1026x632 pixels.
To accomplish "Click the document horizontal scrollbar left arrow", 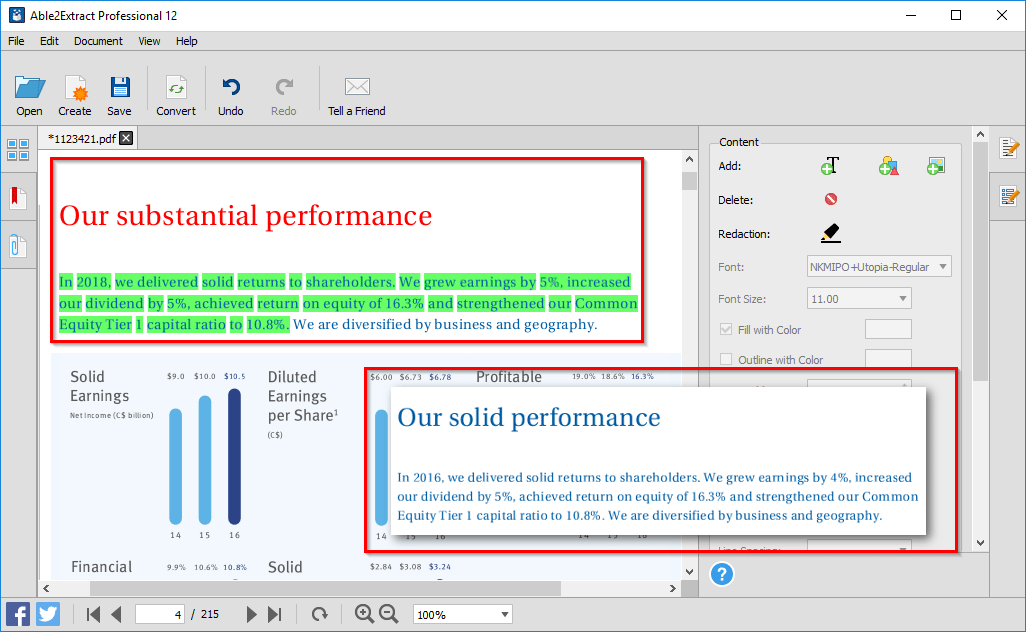I will [x=46, y=588].
